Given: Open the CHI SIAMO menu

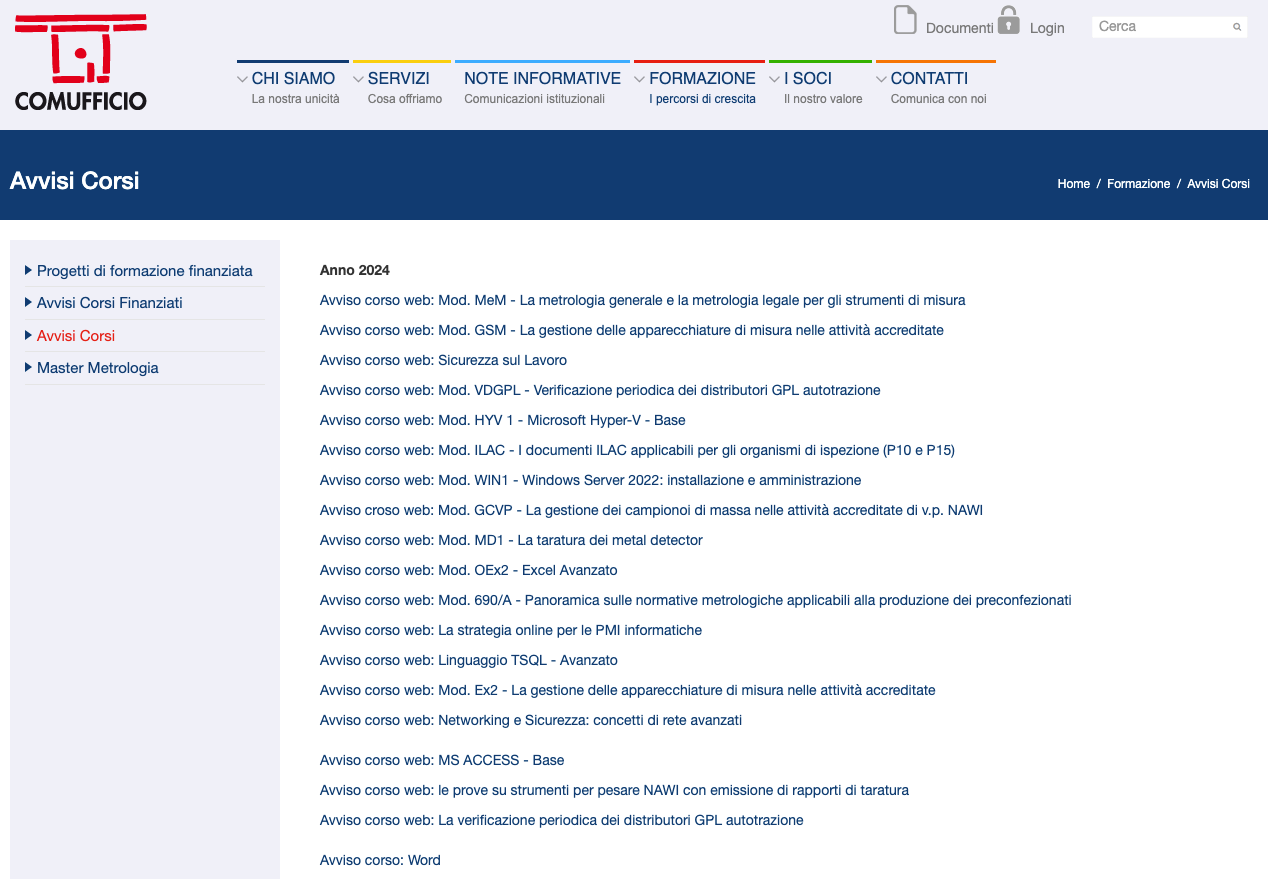Looking at the screenshot, I should click(x=293, y=78).
